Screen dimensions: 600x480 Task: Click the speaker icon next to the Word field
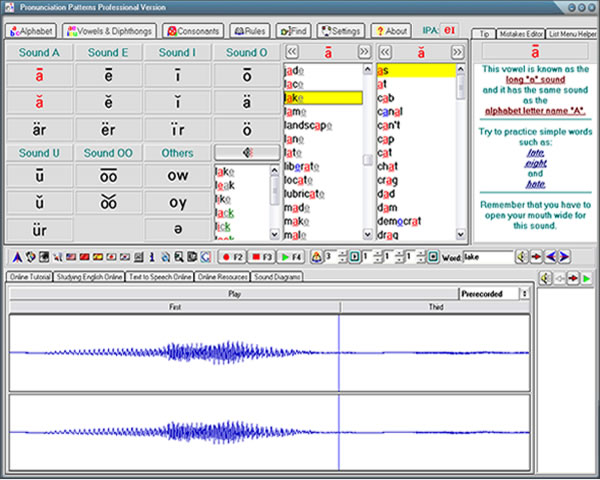pos(522,257)
